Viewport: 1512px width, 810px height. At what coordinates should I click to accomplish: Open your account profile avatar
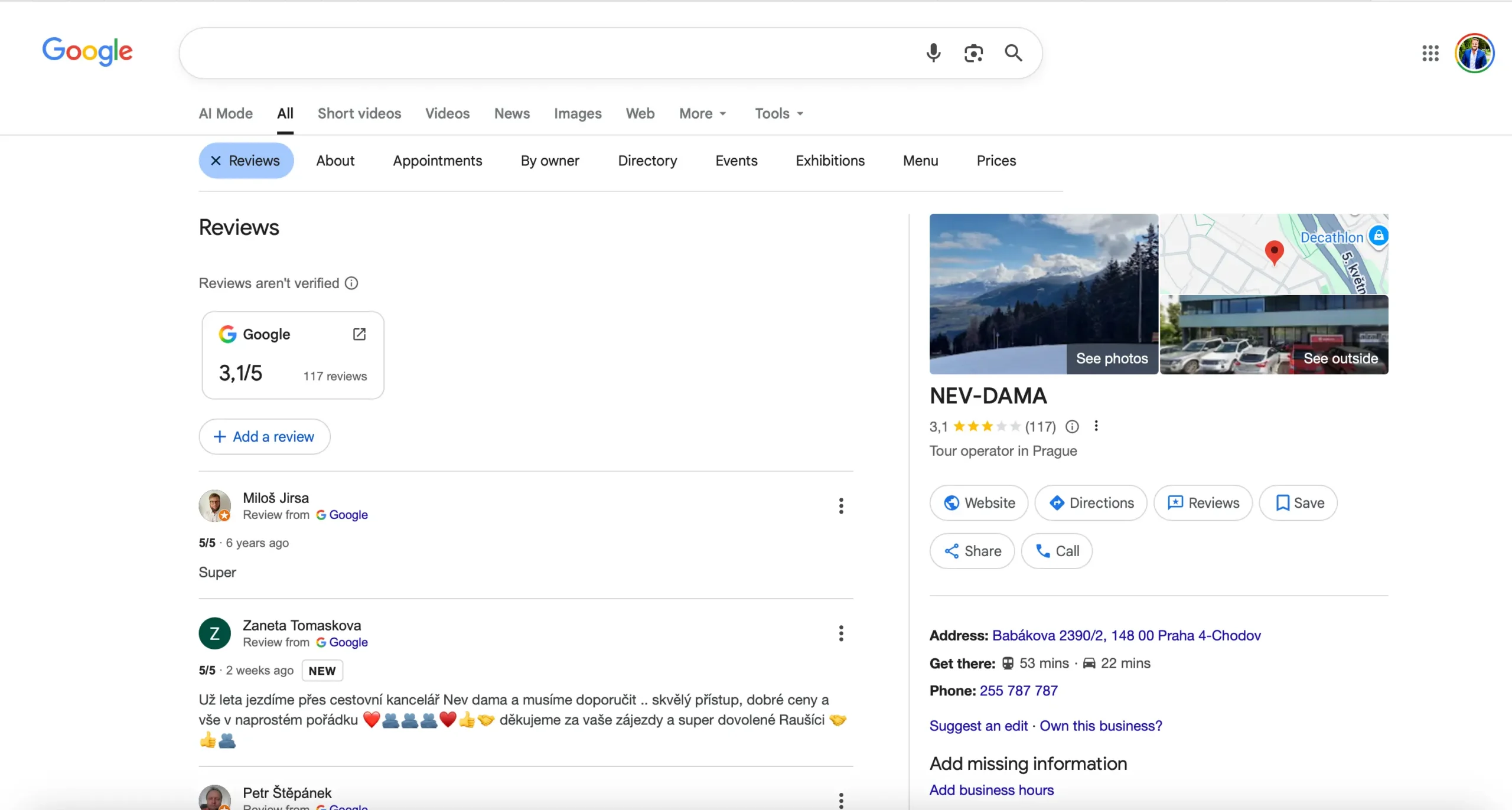[1474, 53]
